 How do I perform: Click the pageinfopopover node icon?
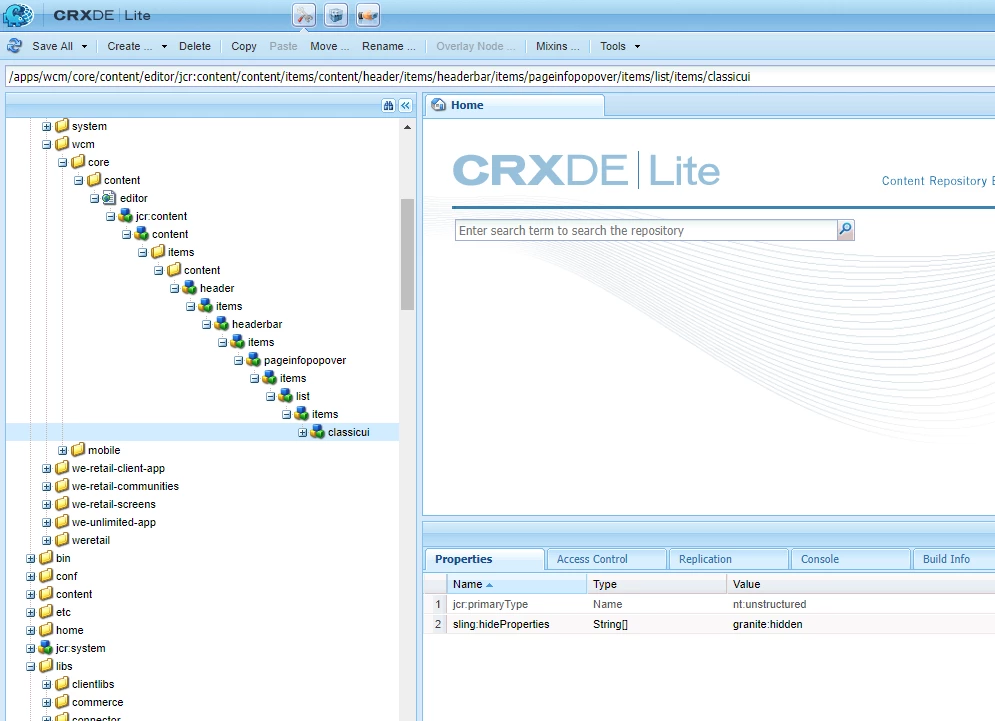click(253, 360)
